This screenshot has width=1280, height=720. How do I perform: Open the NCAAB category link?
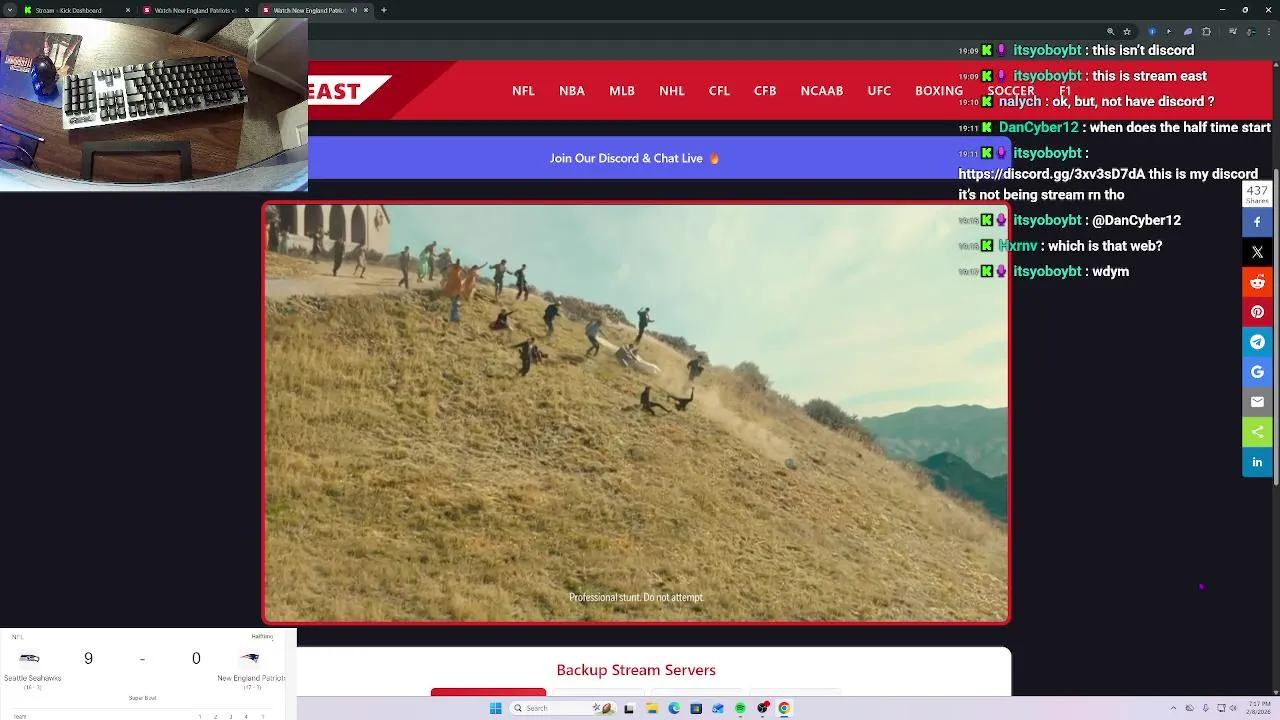(x=822, y=90)
